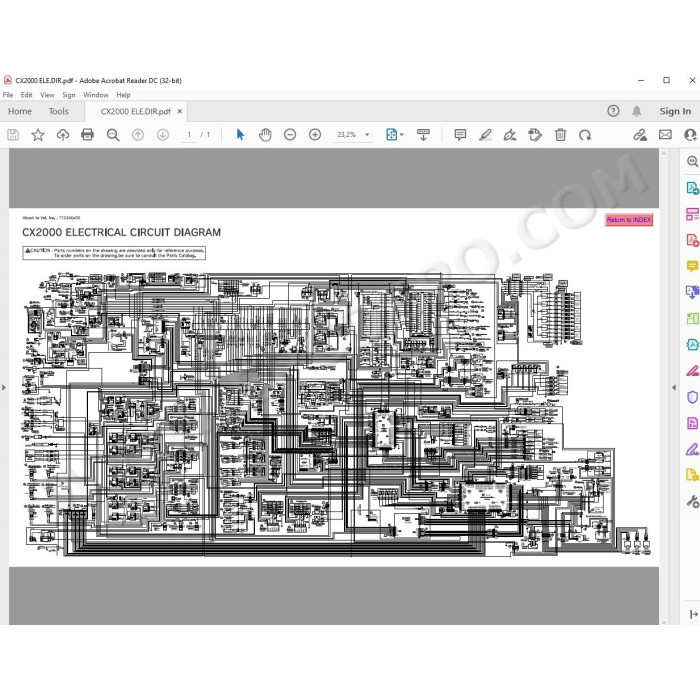Open the Edit menu
Viewport: 700px width, 700px height.
point(26,95)
